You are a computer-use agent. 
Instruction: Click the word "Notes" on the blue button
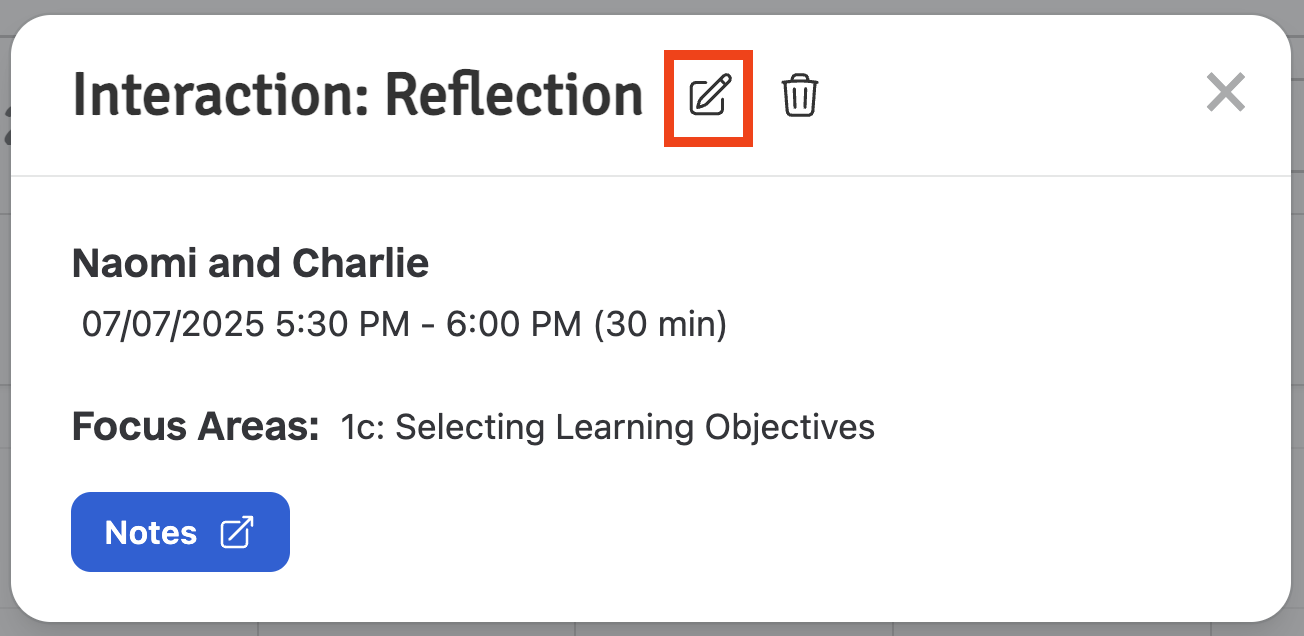[x=151, y=532]
